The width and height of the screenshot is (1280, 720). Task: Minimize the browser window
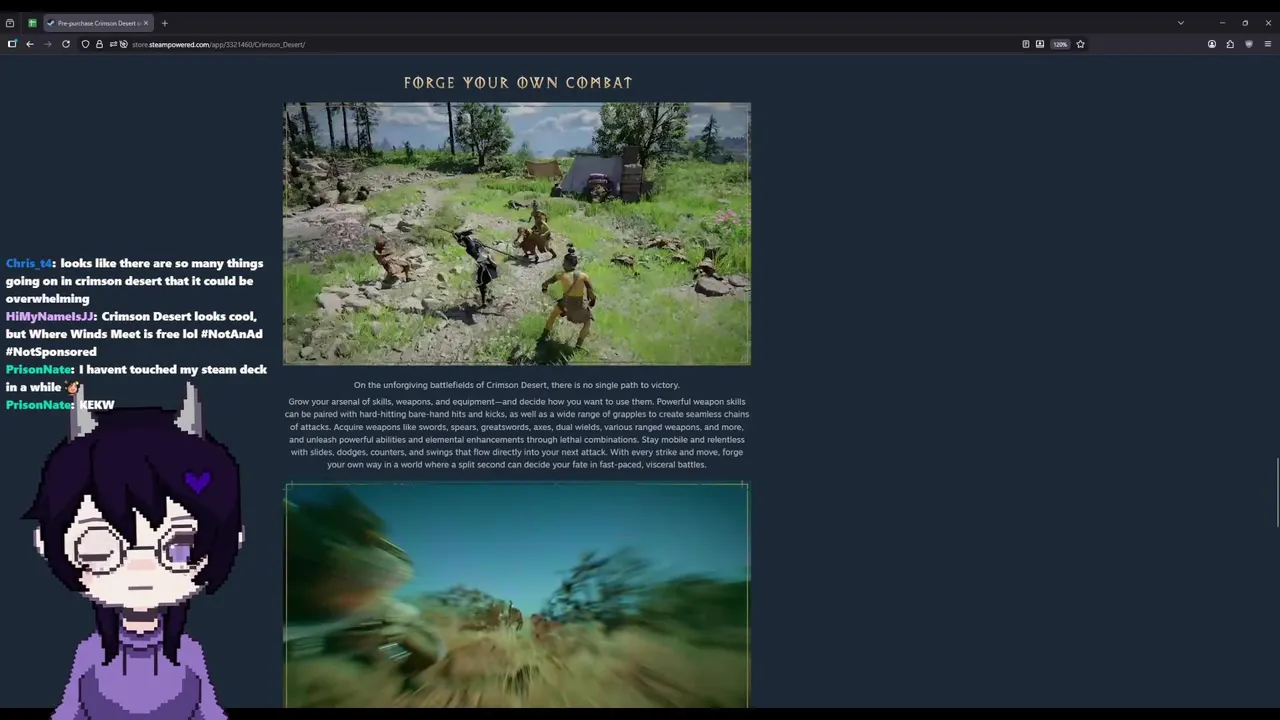point(1222,23)
